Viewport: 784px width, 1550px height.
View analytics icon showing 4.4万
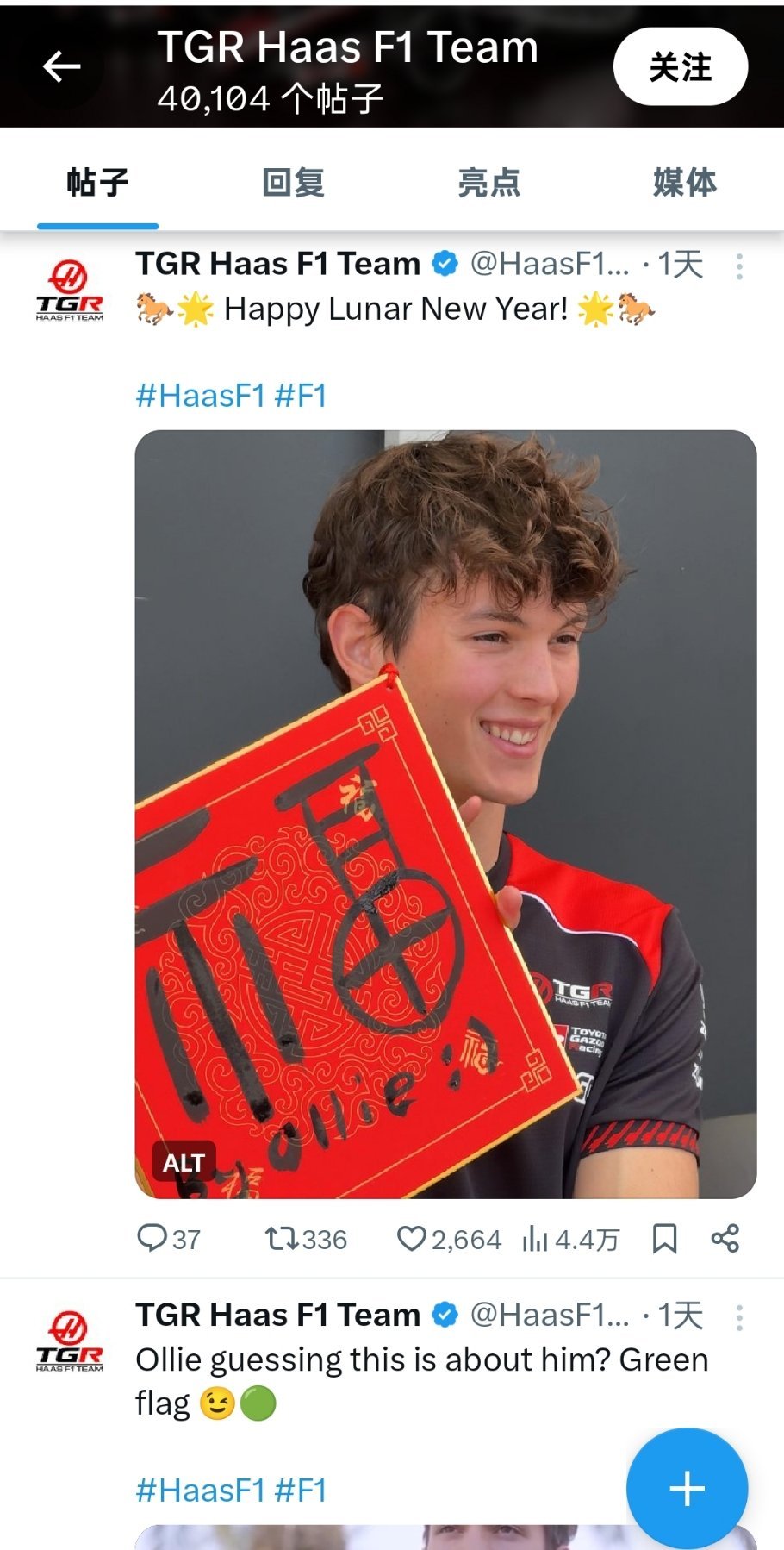[570, 1239]
